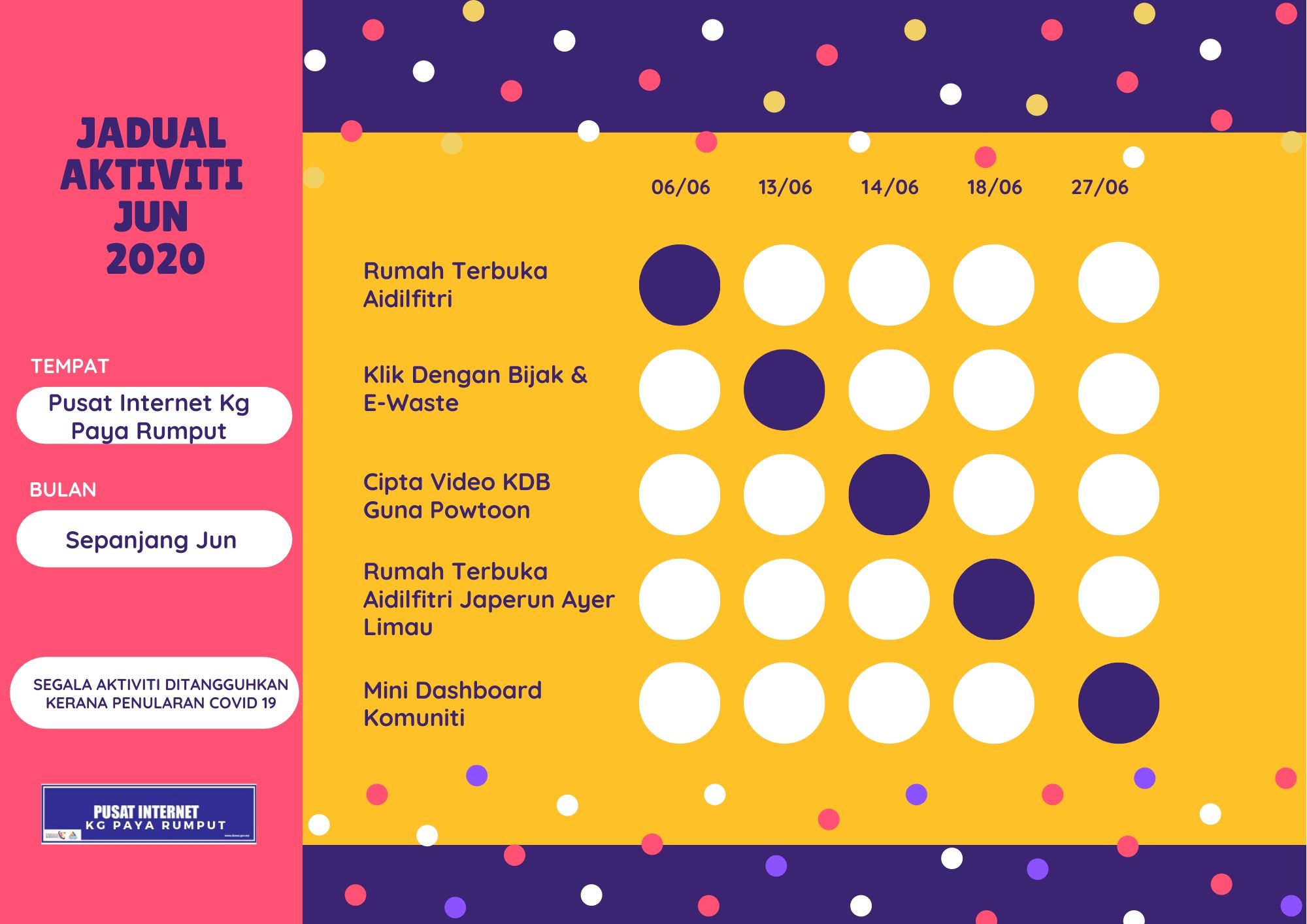Click the Covid 19 postponement notice
This screenshot has width=1307, height=924.
coord(154,693)
